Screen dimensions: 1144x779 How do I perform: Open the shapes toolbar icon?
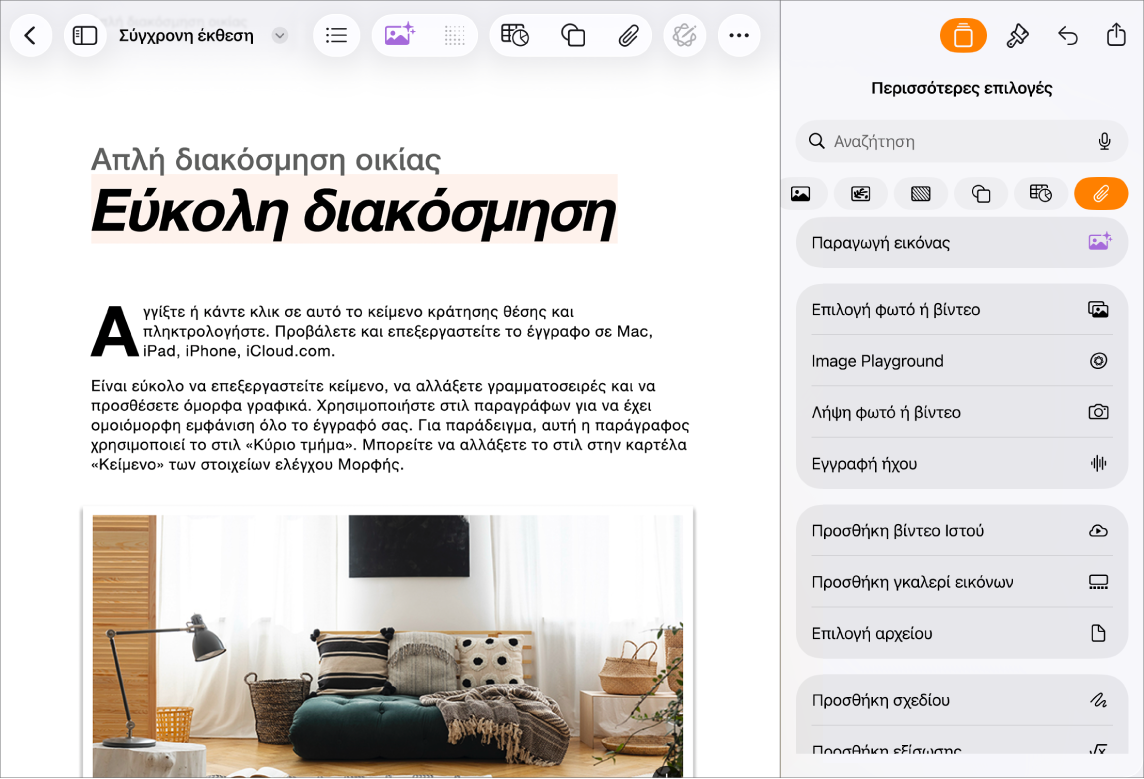573,35
